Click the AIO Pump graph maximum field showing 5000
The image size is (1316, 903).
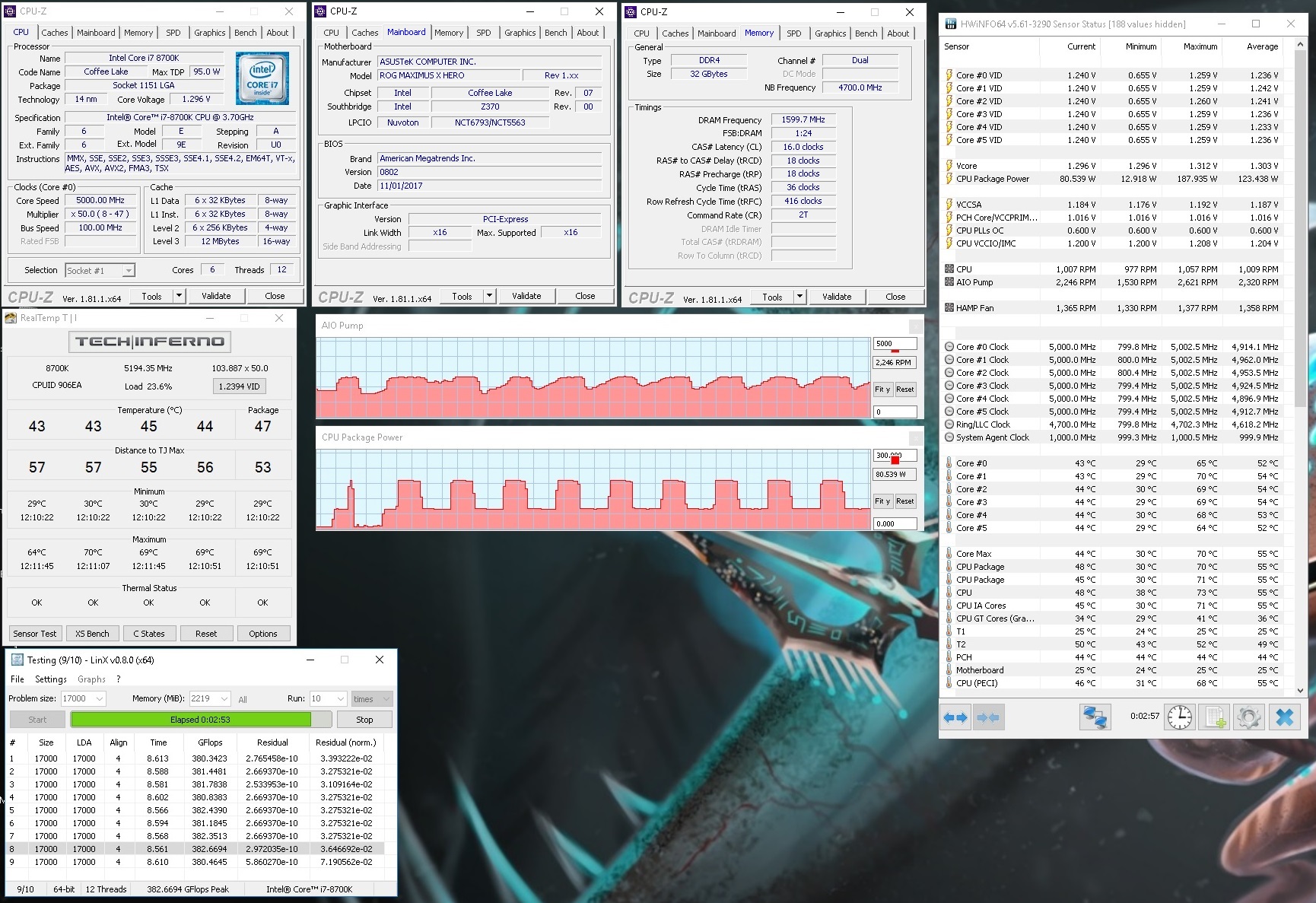(x=895, y=344)
